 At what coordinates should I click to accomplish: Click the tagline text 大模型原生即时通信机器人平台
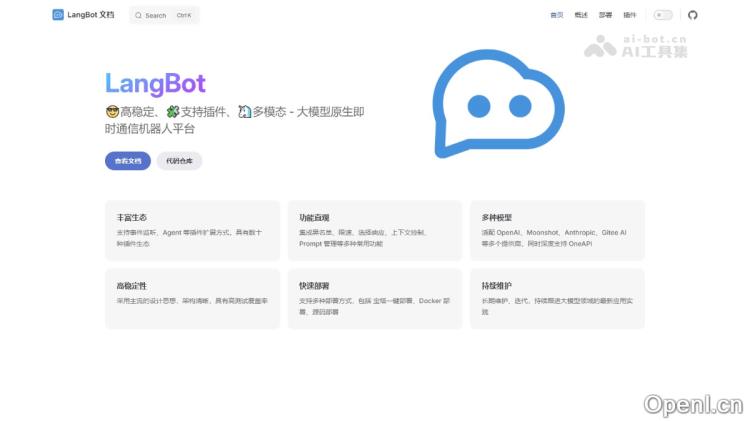click(x=234, y=120)
